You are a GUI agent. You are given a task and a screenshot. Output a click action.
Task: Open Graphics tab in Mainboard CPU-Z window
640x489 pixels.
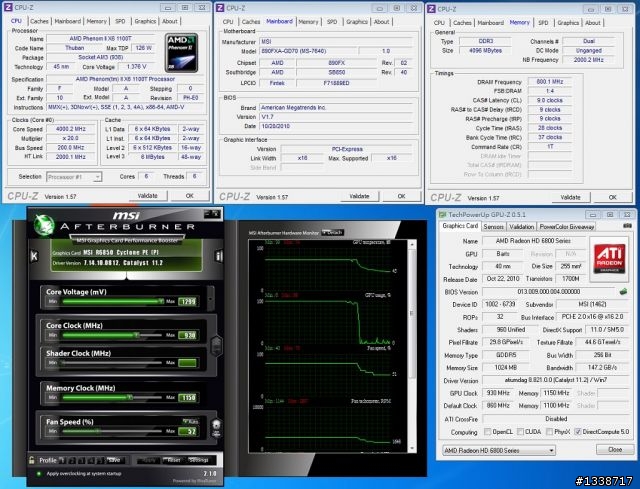click(357, 22)
